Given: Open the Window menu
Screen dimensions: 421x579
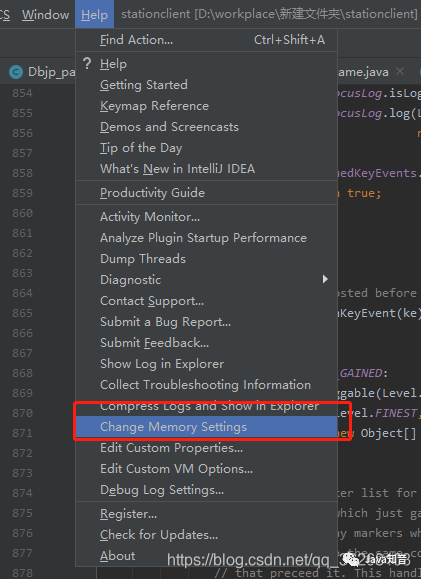Looking at the screenshot, I should pyautogui.click(x=45, y=14).
